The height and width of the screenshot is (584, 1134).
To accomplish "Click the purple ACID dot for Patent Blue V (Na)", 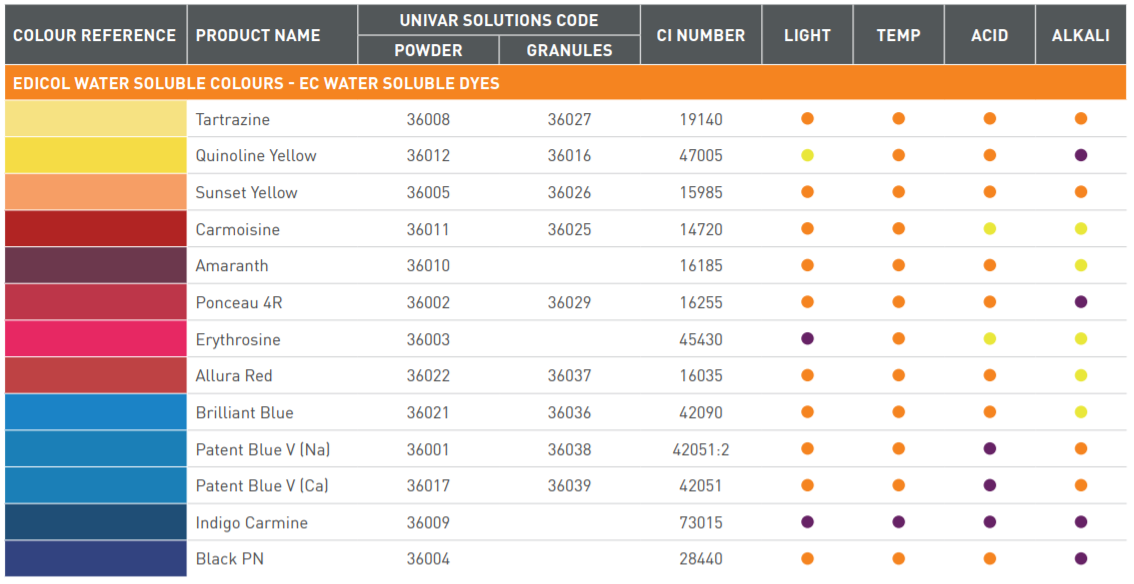I will coord(989,449).
